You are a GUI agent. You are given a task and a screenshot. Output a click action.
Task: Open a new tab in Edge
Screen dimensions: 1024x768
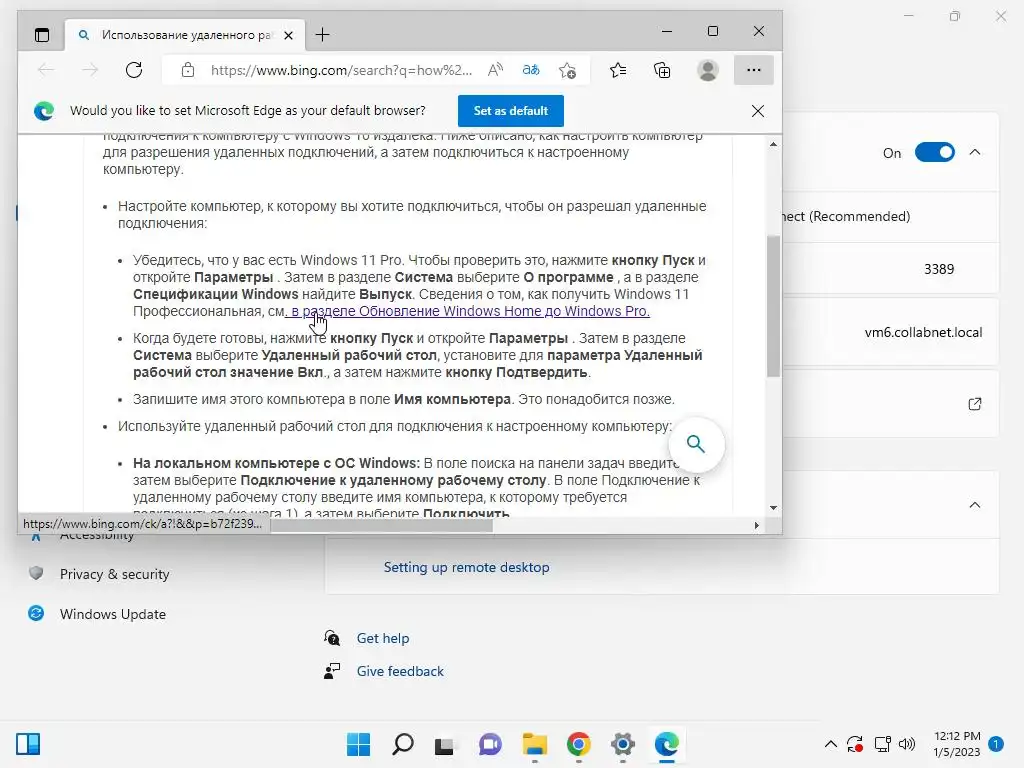pos(323,35)
